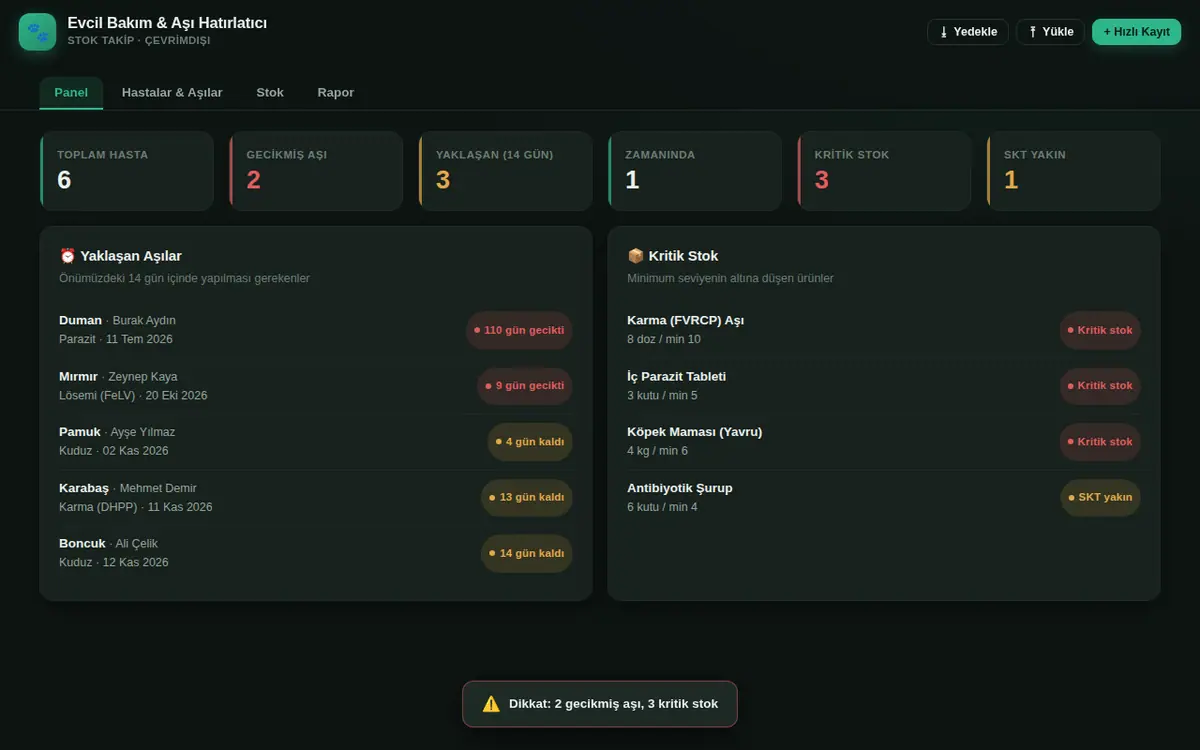Select the Mırmır vaccination row
This screenshot has height=750, width=1200.
[316, 386]
